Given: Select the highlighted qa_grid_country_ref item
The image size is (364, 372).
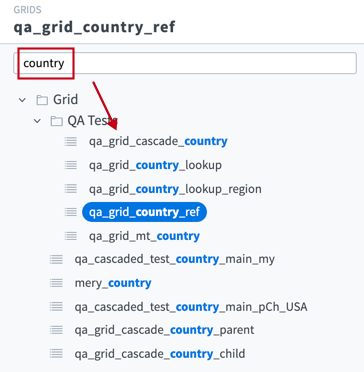Looking at the screenshot, I should [x=144, y=212].
